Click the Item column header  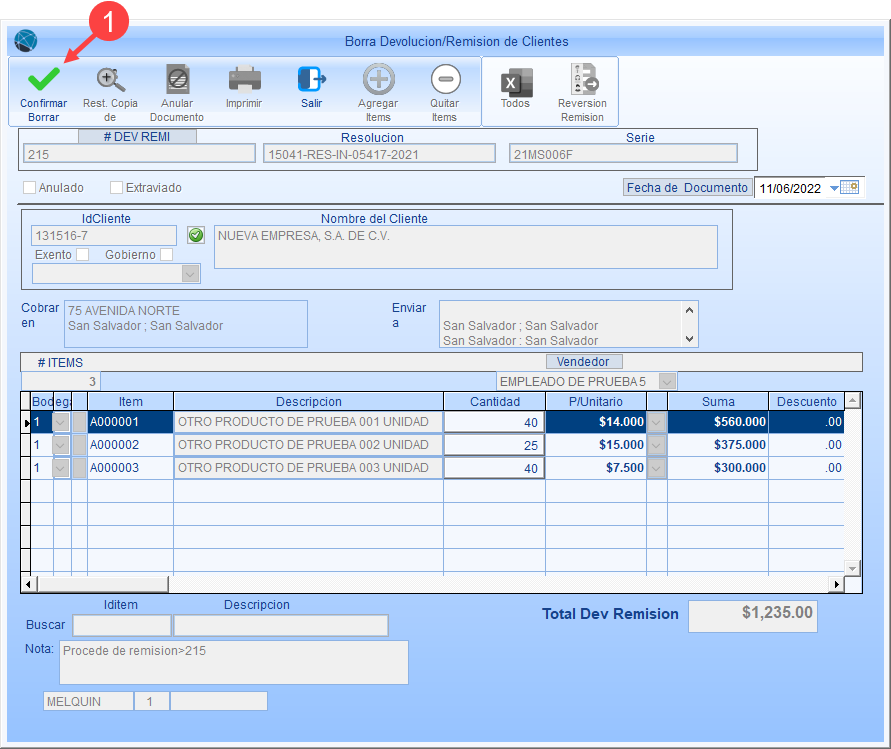pos(131,401)
